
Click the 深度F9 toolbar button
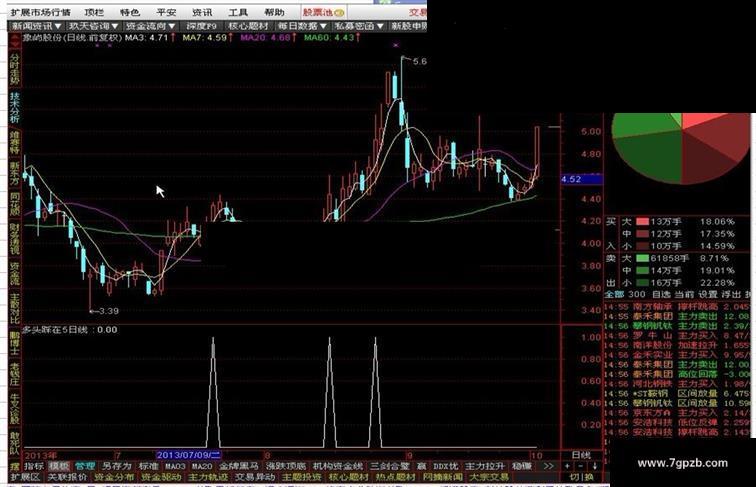(x=201, y=26)
